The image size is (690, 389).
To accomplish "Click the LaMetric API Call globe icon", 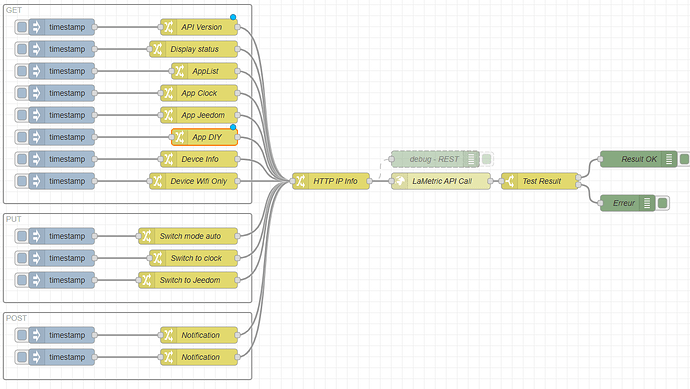I will pos(400,181).
